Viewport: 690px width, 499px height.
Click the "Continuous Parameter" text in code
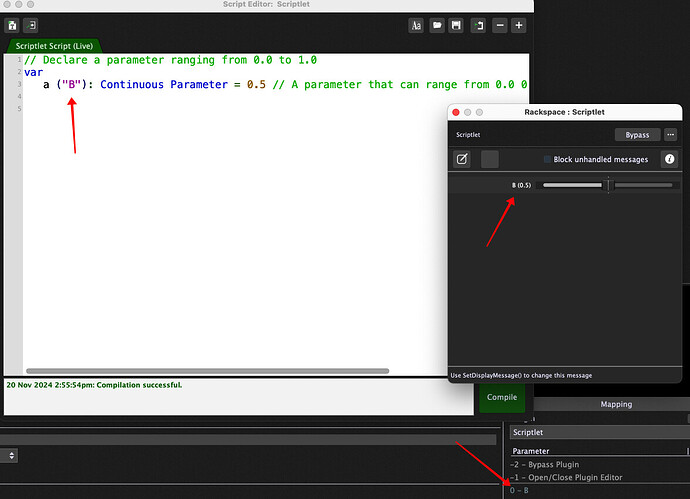tap(164, 84)
